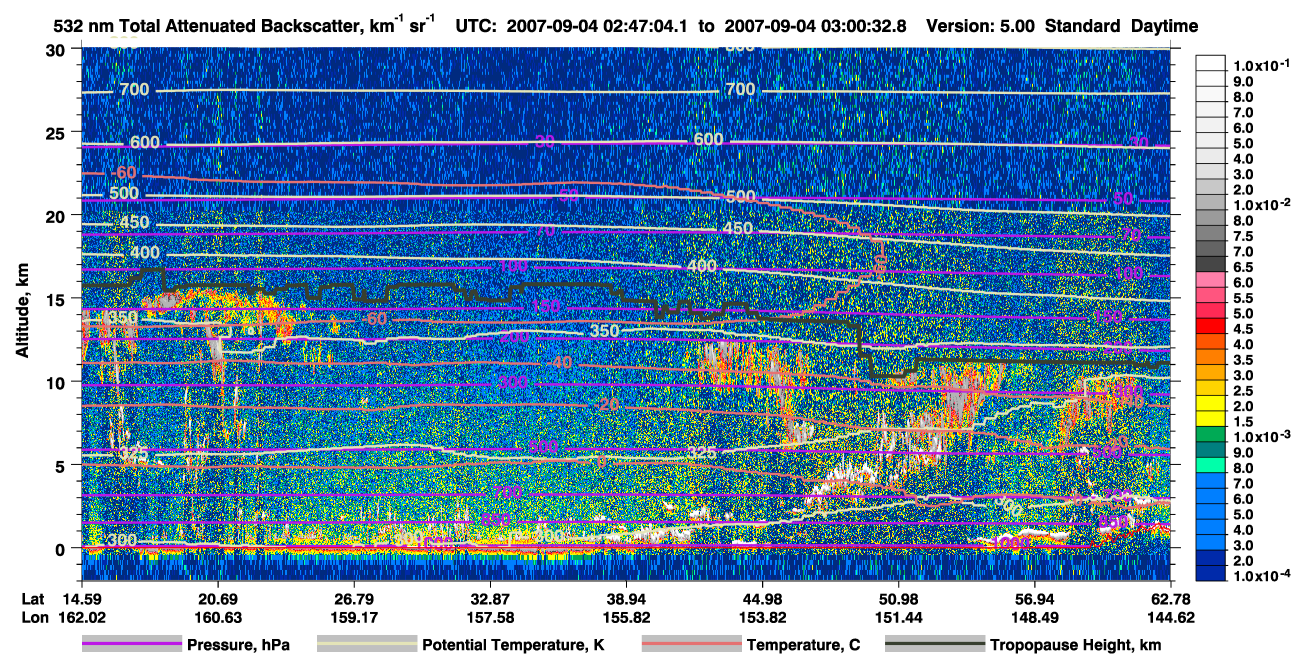Click latitude value 26.79

click(x=353, y=599)
